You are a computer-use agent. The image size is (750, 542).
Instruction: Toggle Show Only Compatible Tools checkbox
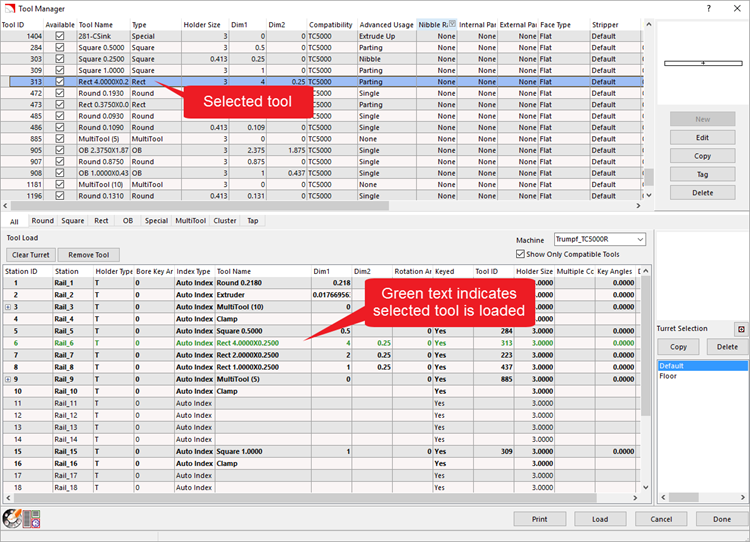[519, 254]
